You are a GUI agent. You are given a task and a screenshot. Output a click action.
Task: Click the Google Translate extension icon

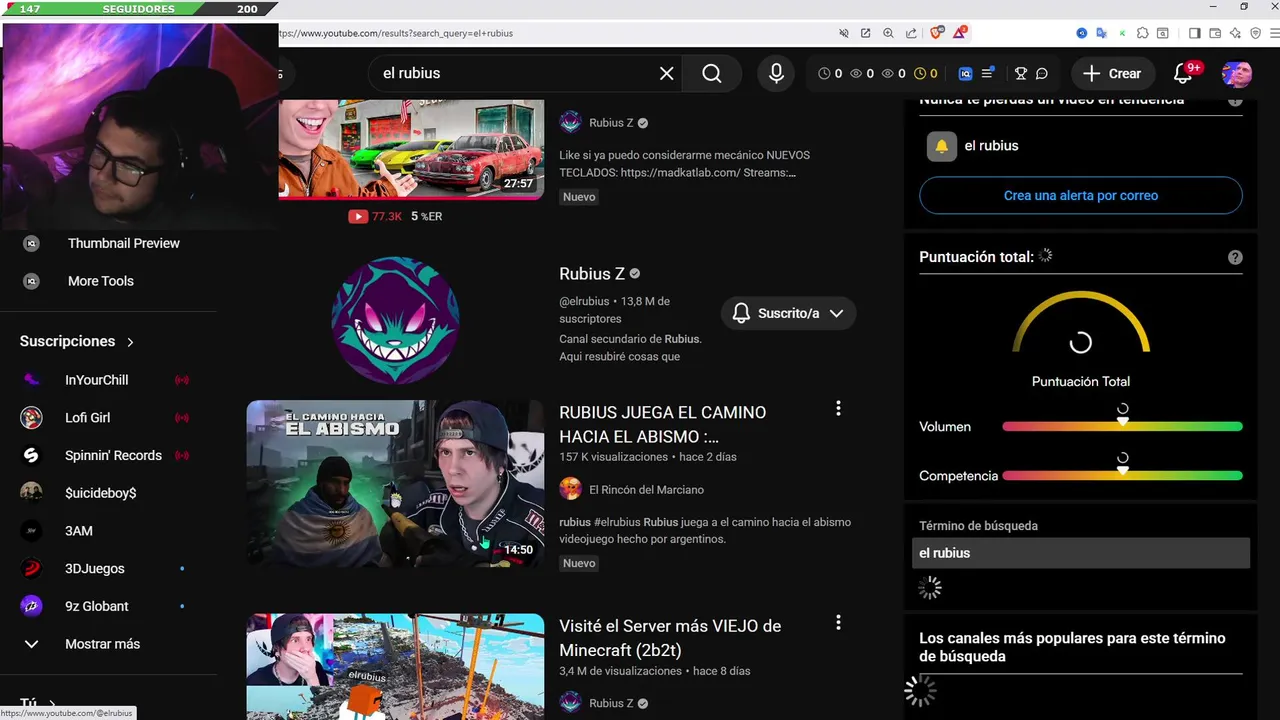1101,33
